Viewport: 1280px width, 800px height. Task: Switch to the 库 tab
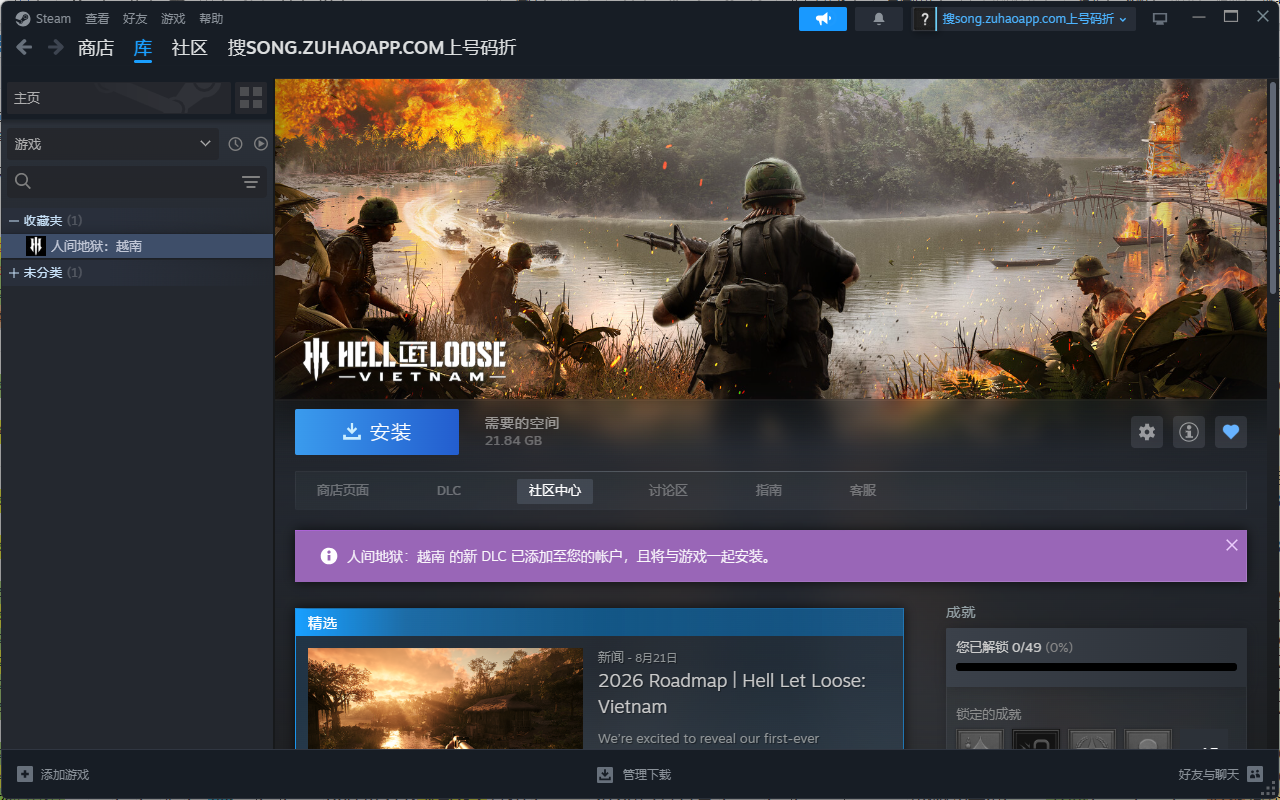[143, 48]
